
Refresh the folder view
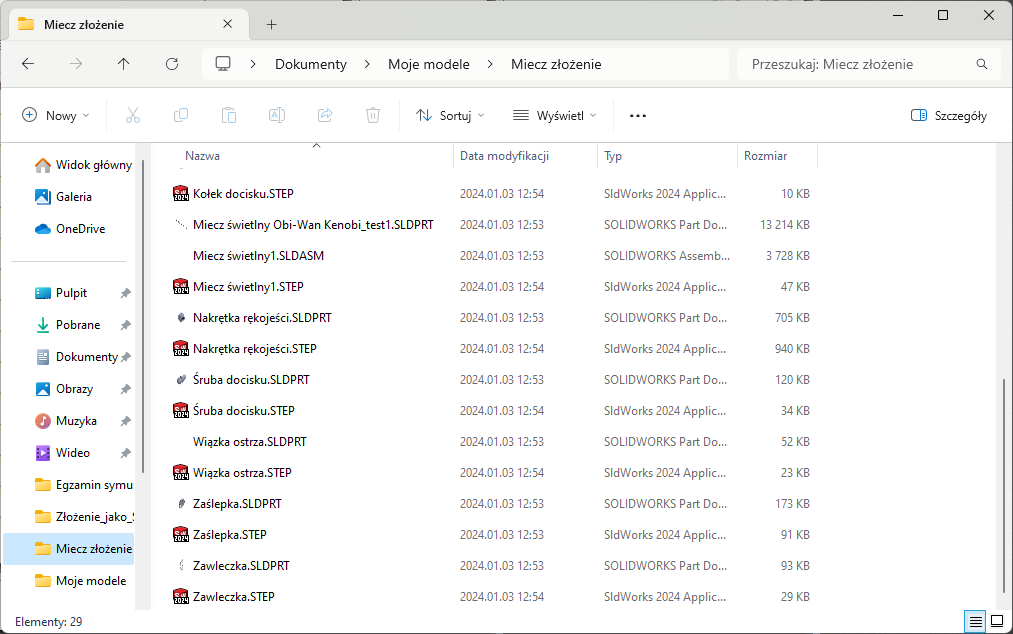pyautogui.click(x=172, y=64)
